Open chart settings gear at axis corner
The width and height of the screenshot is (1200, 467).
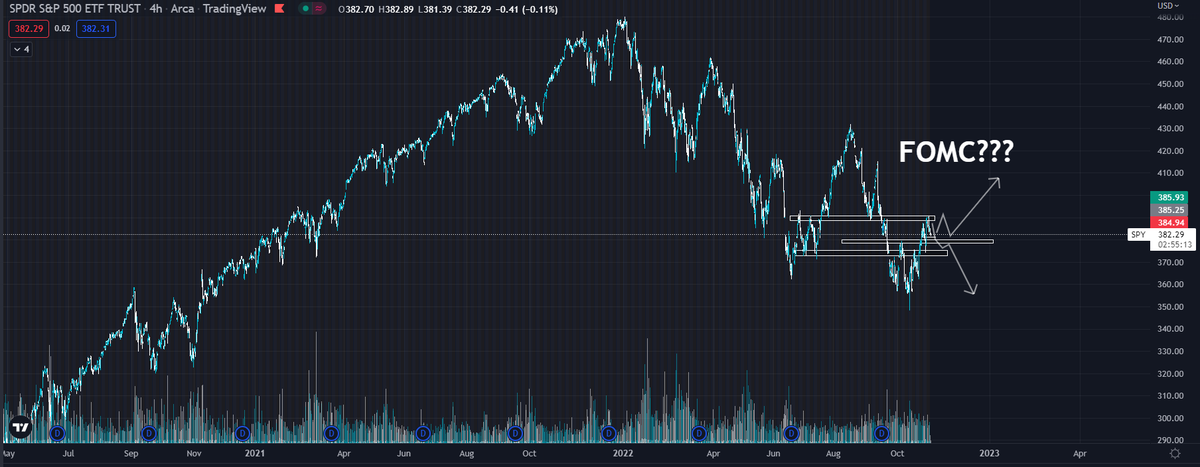1175,453
